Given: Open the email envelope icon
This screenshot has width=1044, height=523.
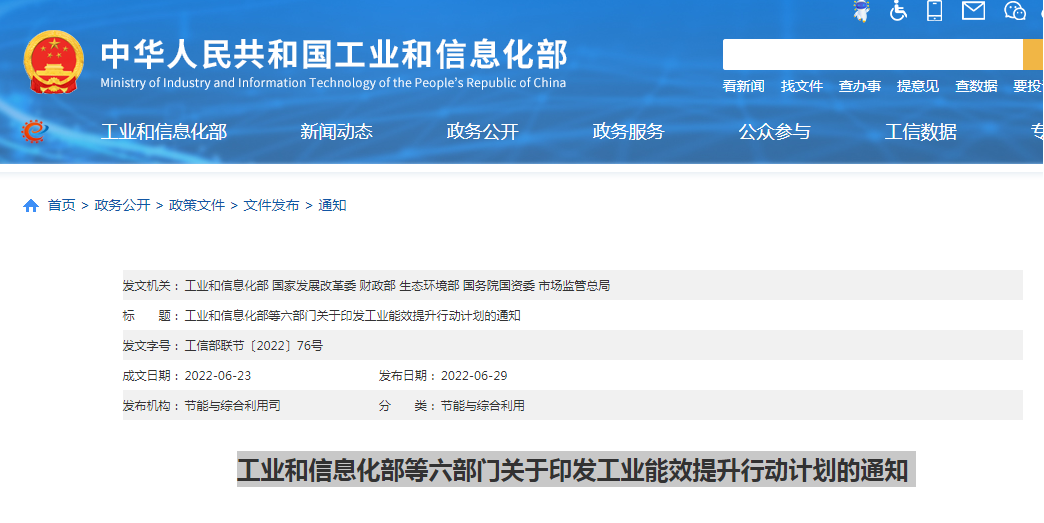Looking at the screenshot, I should [x=973, y=11].
